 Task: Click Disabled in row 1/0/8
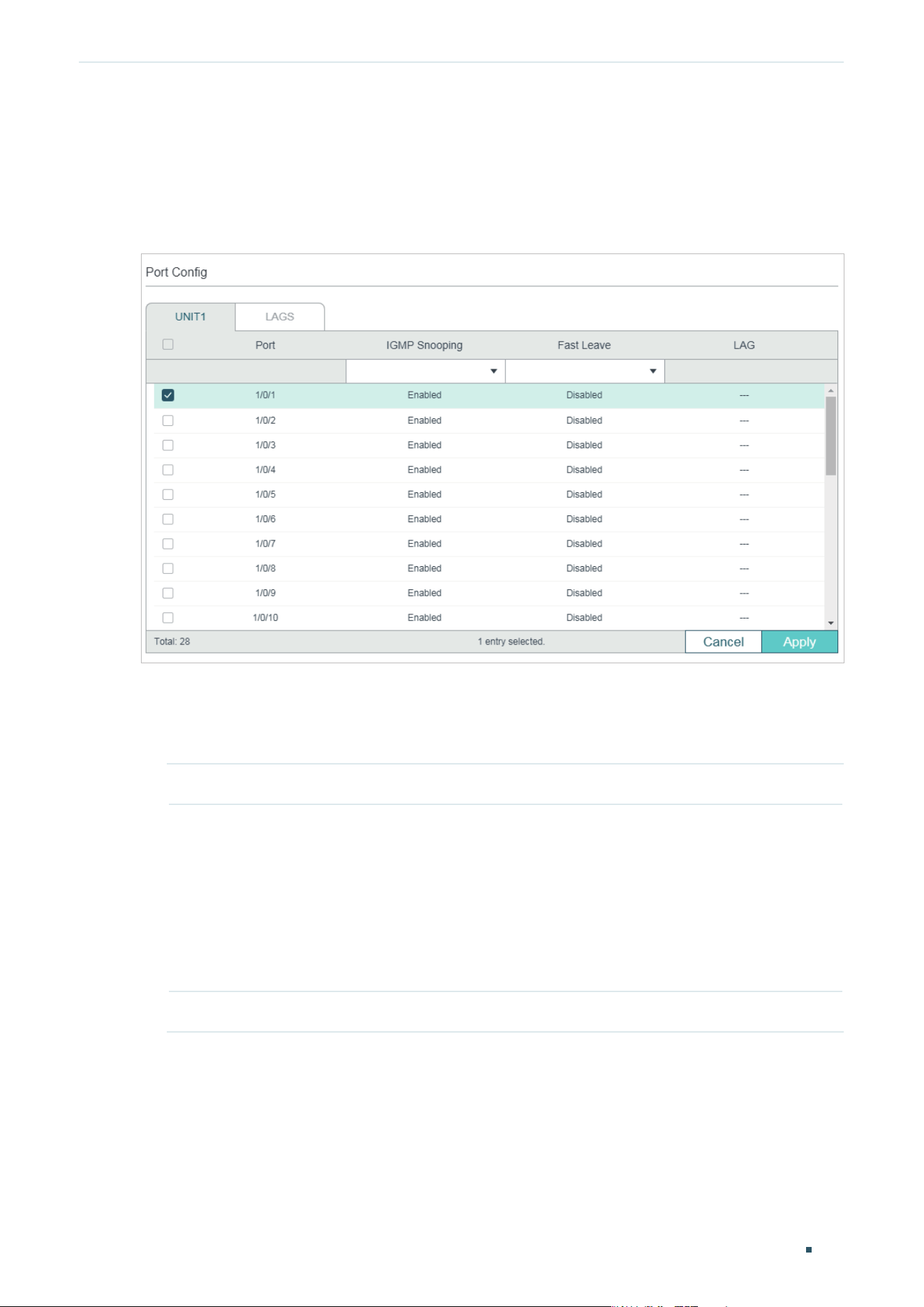pyautogui.click(x=584, y=568)
